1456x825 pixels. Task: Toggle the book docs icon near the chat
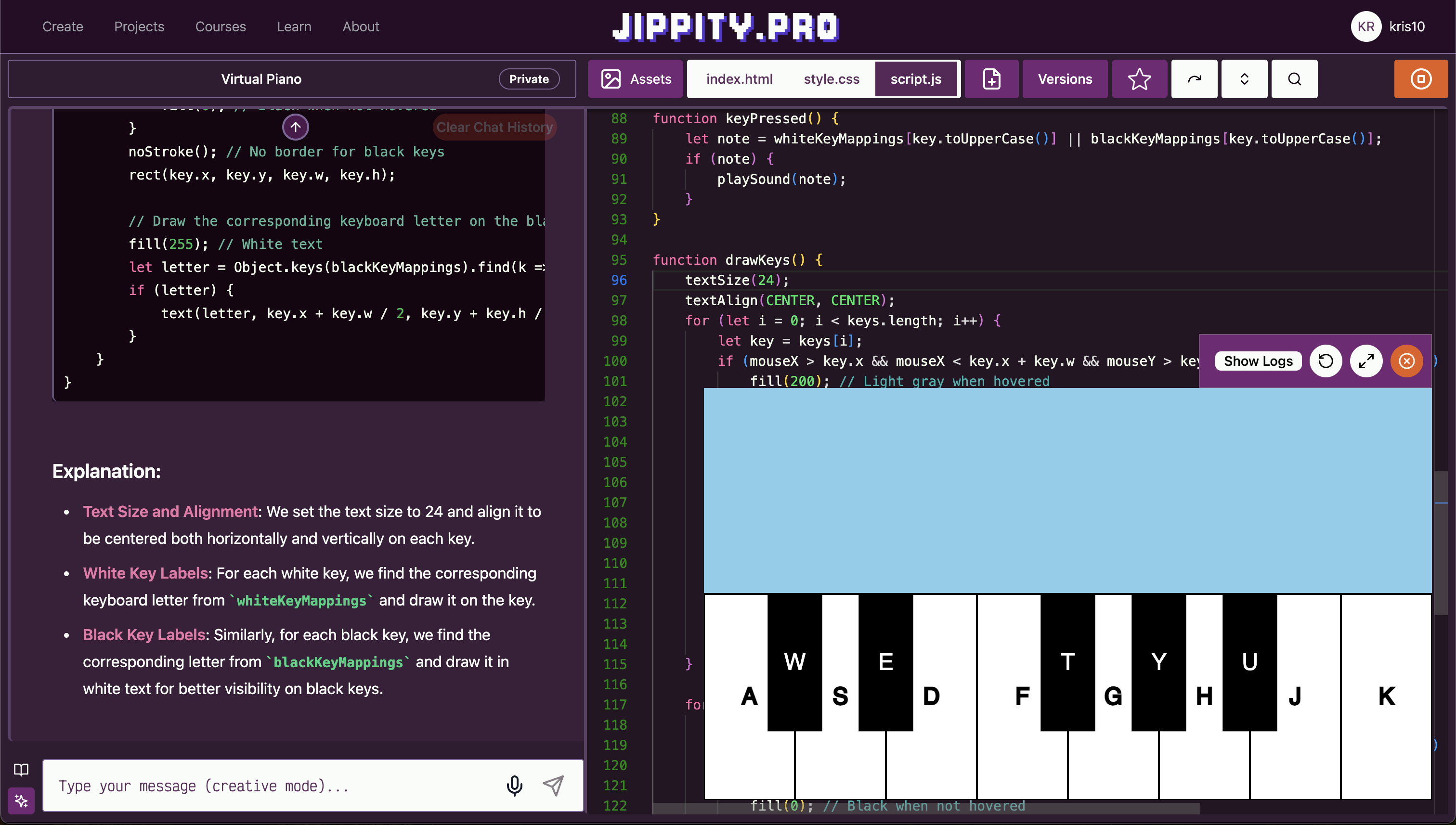tap(21, 770)
